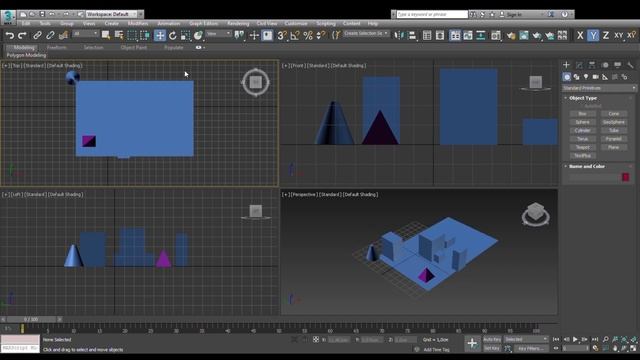Image resolution: width=640 pixels, height=360 pixels.
Task: Click the Align tool icon
Action: coord(412,36)
